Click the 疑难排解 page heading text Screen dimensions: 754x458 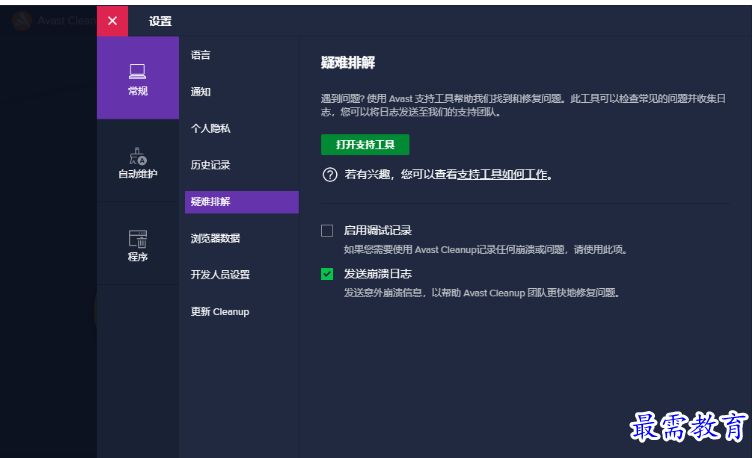click(x=348, y=63)
